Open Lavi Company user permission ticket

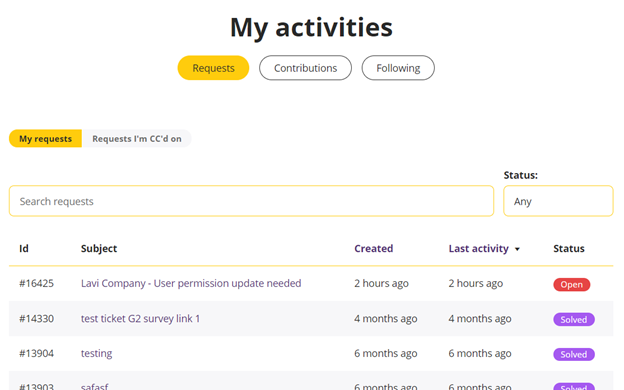click(x=191, y=283)
